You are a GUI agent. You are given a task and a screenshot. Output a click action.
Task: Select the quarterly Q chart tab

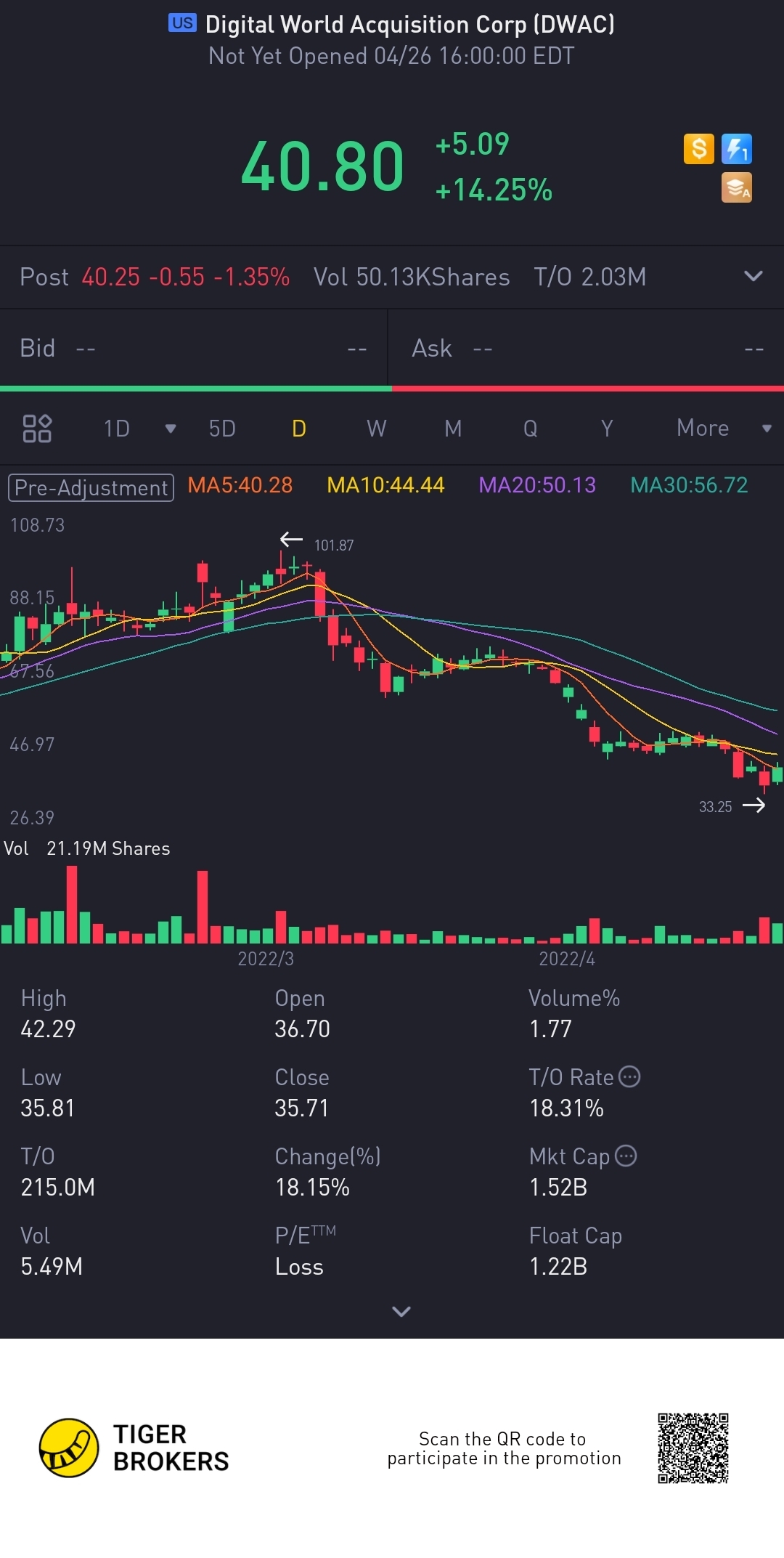point(531,429)
